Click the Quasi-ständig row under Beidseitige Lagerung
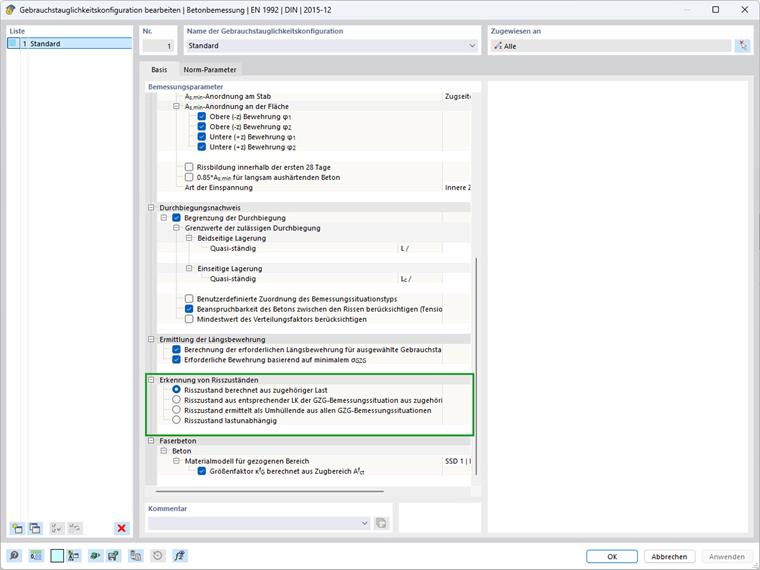This screenshot has height=570, width=760. 314,248
